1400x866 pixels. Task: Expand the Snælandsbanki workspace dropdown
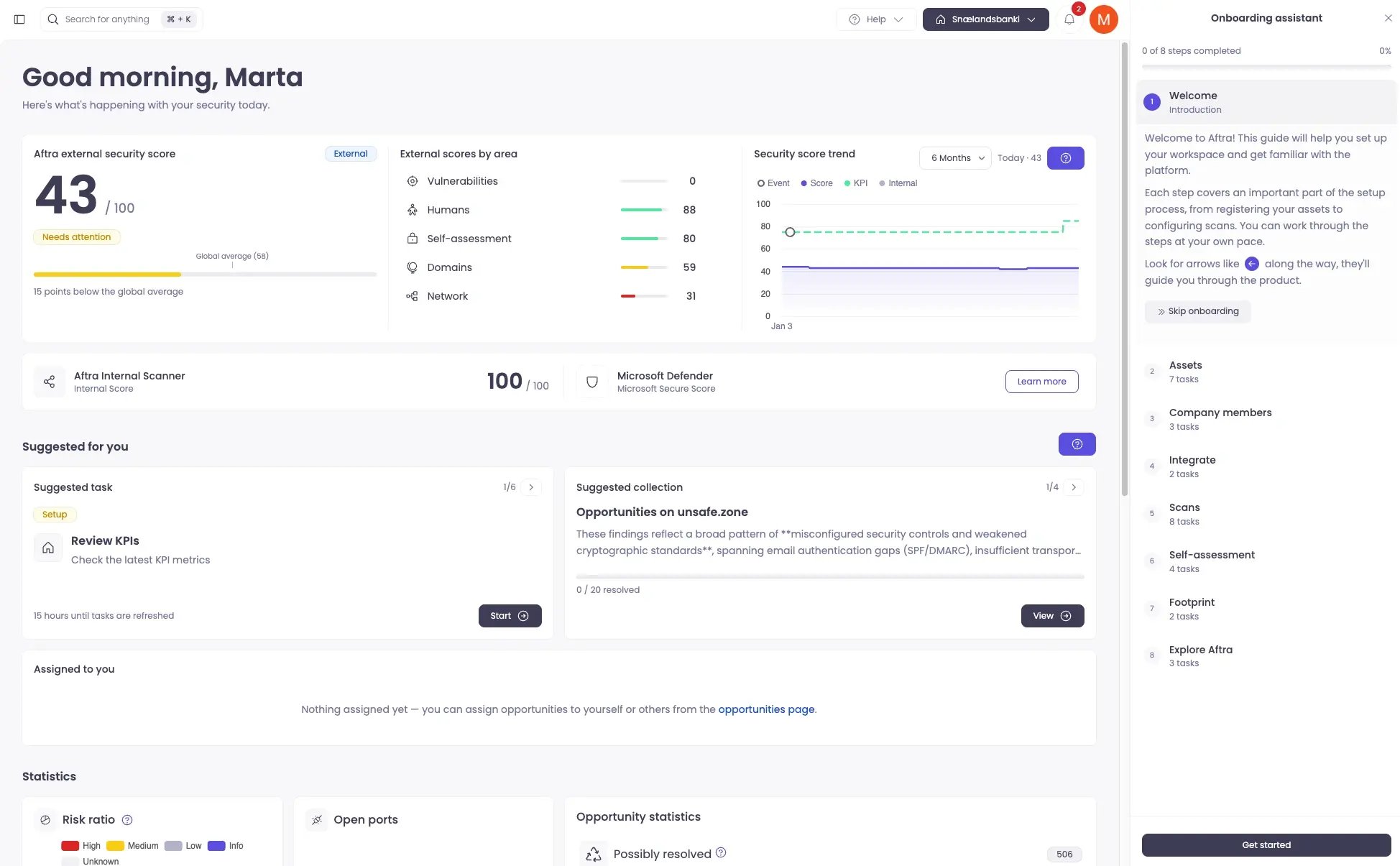(985, 19)
